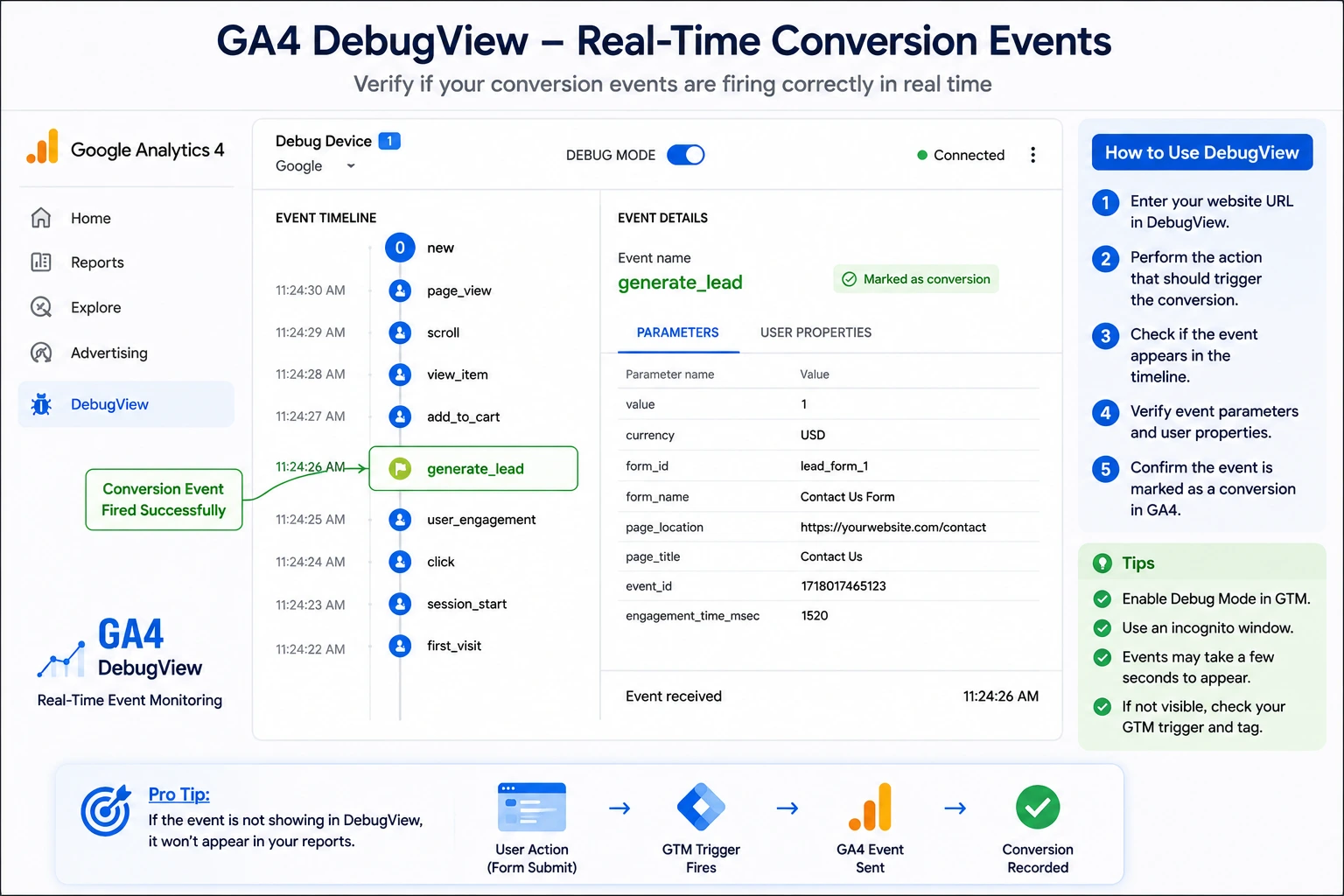This screenshot has height=896, width=1344.
Task: Click the Marked as conversion badge
Action: (916, 279)
